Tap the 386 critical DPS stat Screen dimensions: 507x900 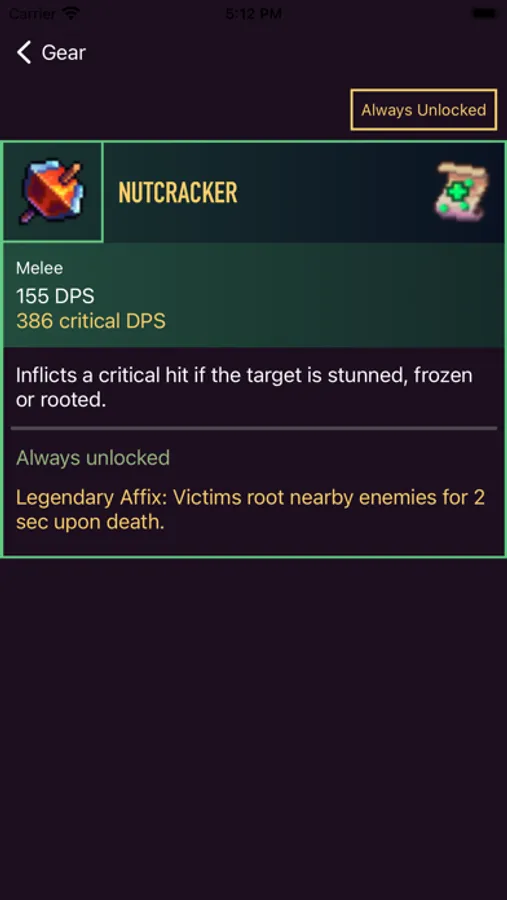pyautogui.click(x=91, y=321)
